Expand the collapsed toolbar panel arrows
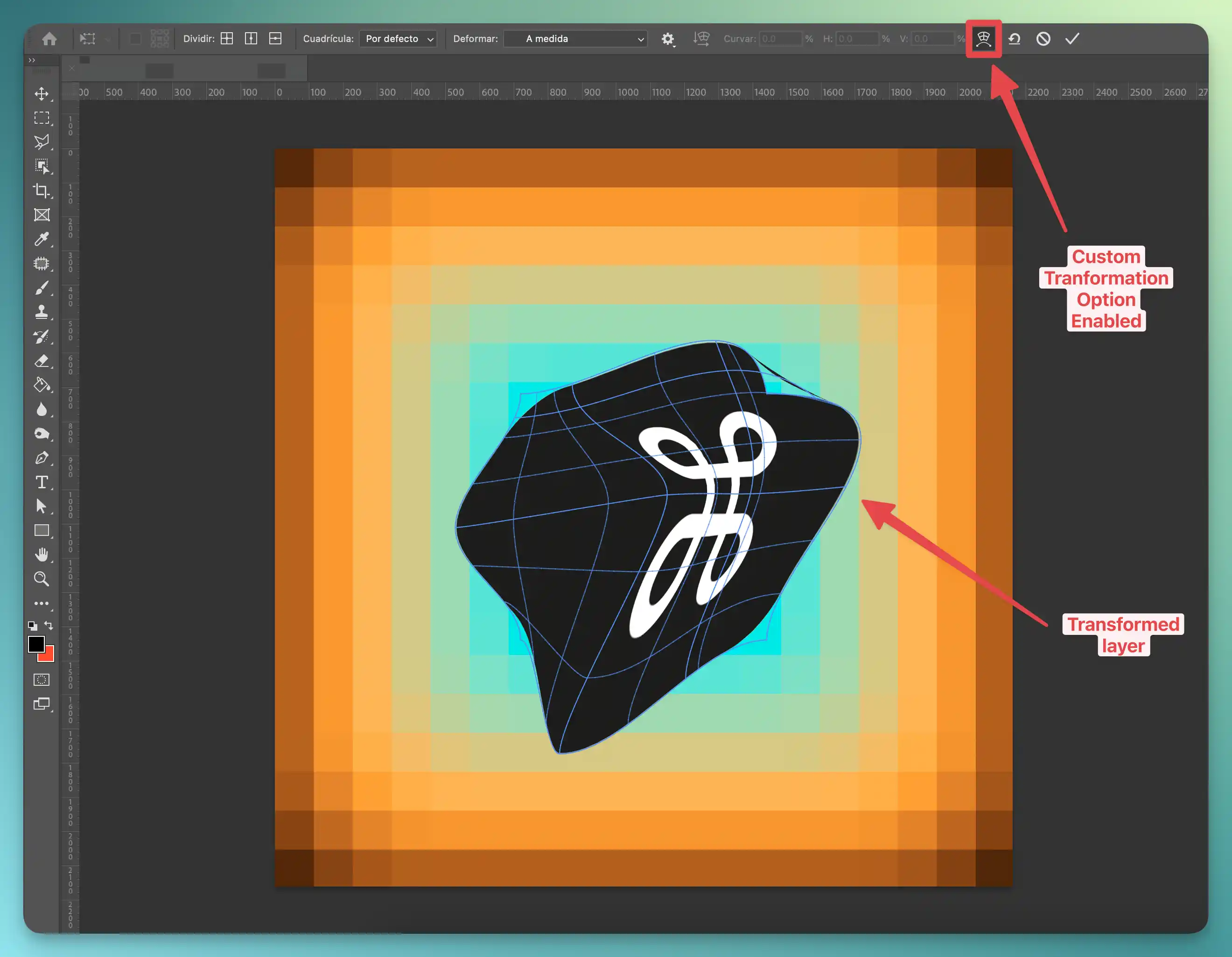Viewport: 1232px width, 957px height. (32, 60)
